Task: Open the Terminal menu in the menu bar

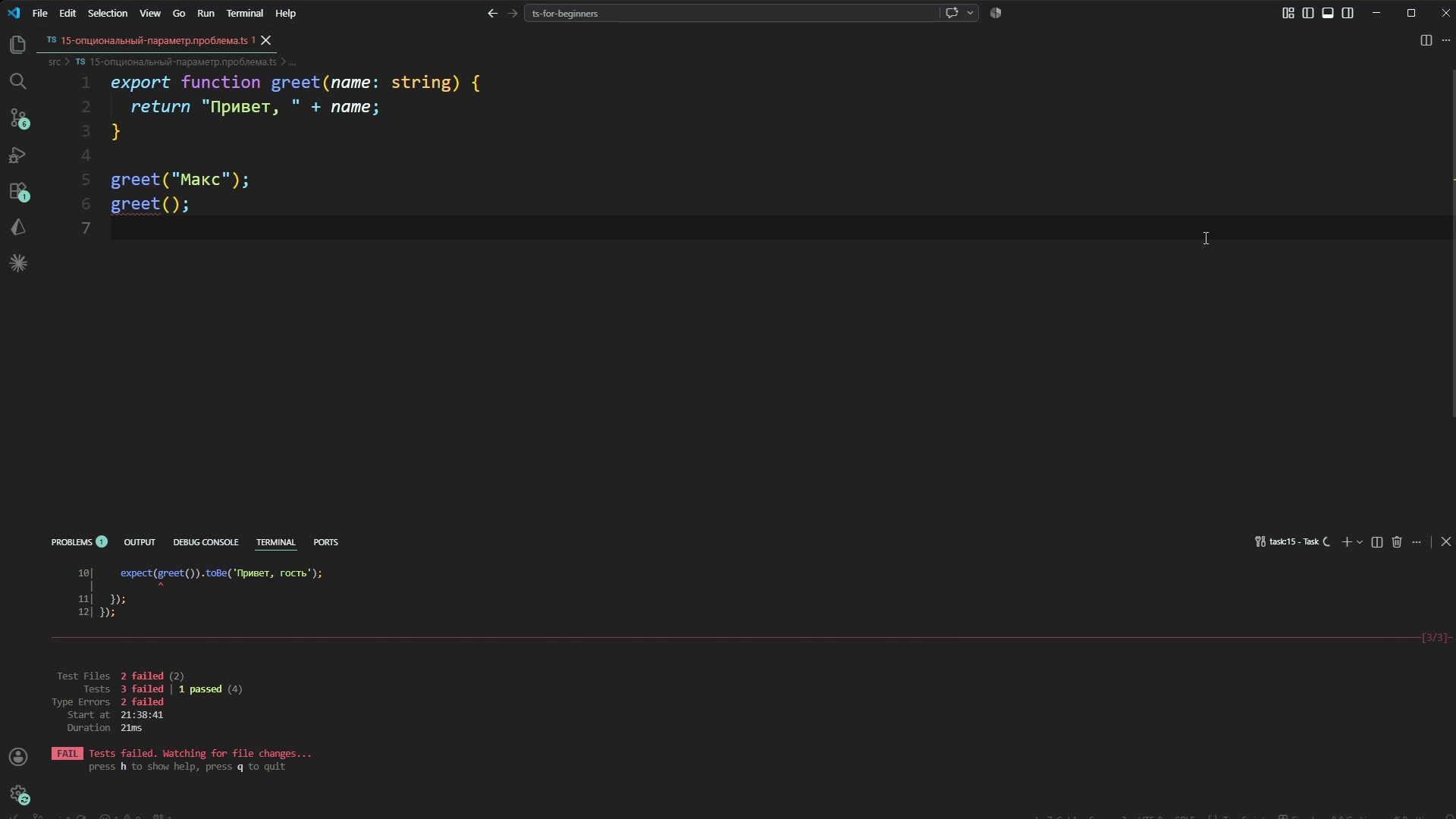Action: pyautogui.click(x=244, y=13)
